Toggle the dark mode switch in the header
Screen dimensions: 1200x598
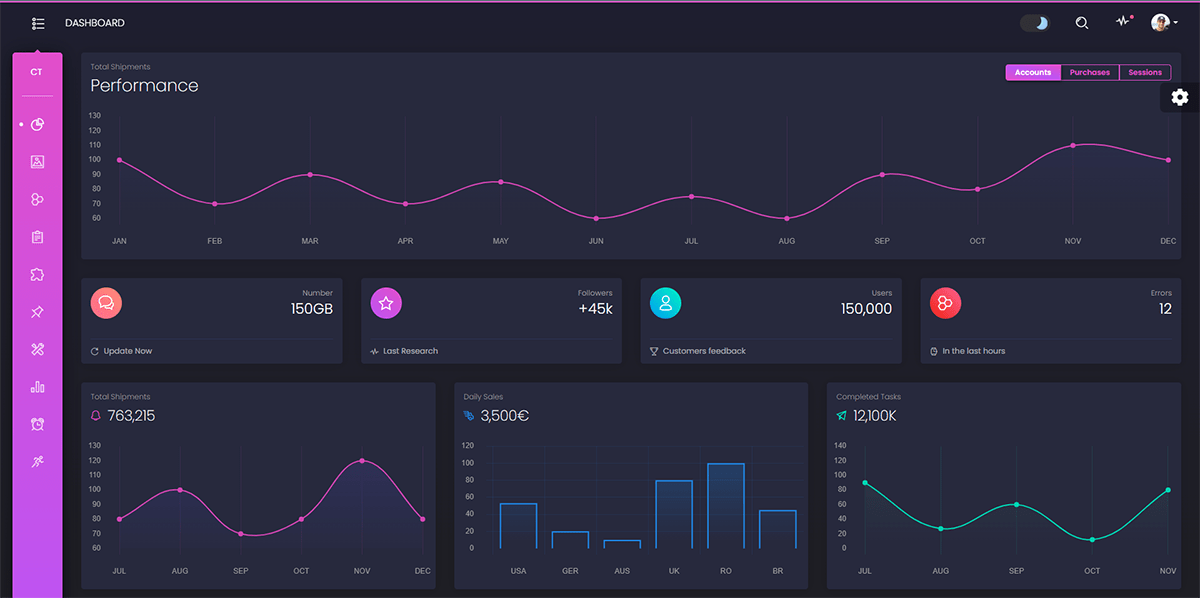[x=1035, y=22]
